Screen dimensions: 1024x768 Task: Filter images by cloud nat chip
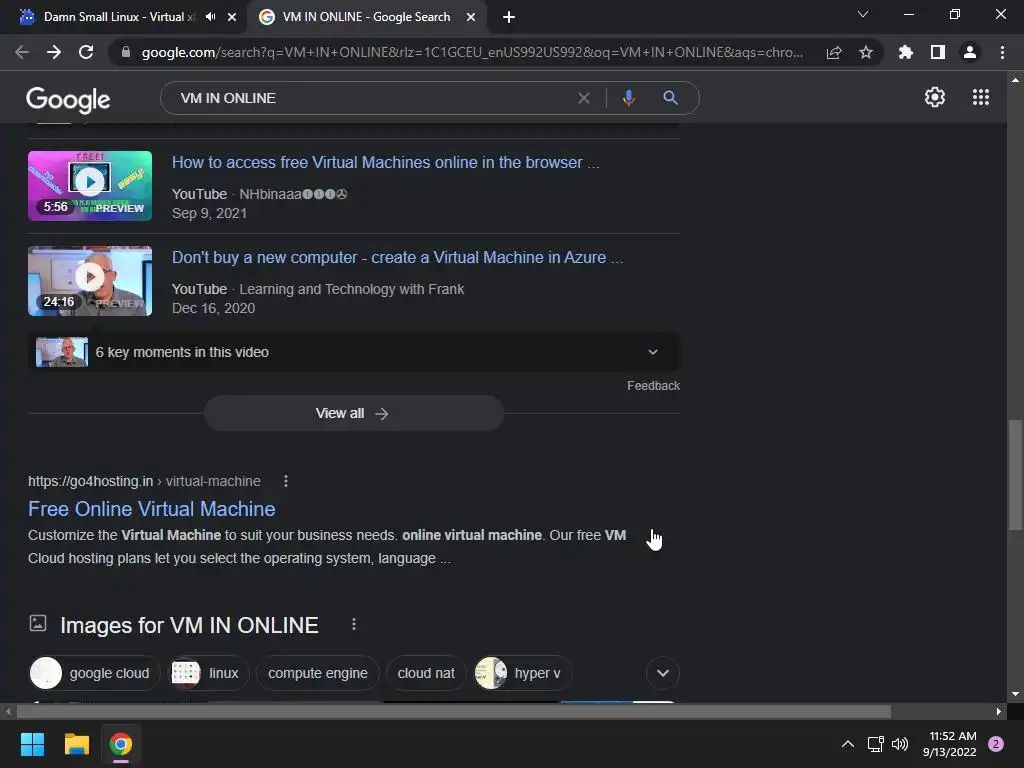click(426, 673)
